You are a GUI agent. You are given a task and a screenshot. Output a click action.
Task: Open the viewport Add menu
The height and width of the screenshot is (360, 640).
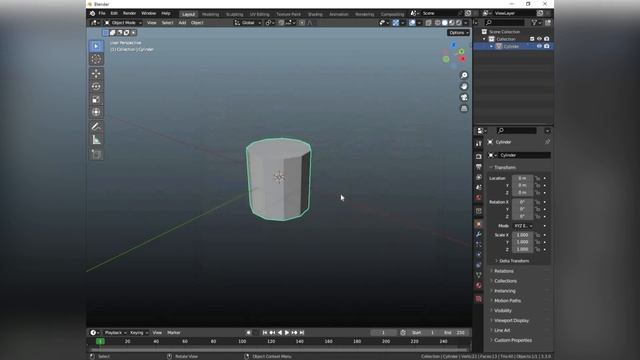pos(182,23)
